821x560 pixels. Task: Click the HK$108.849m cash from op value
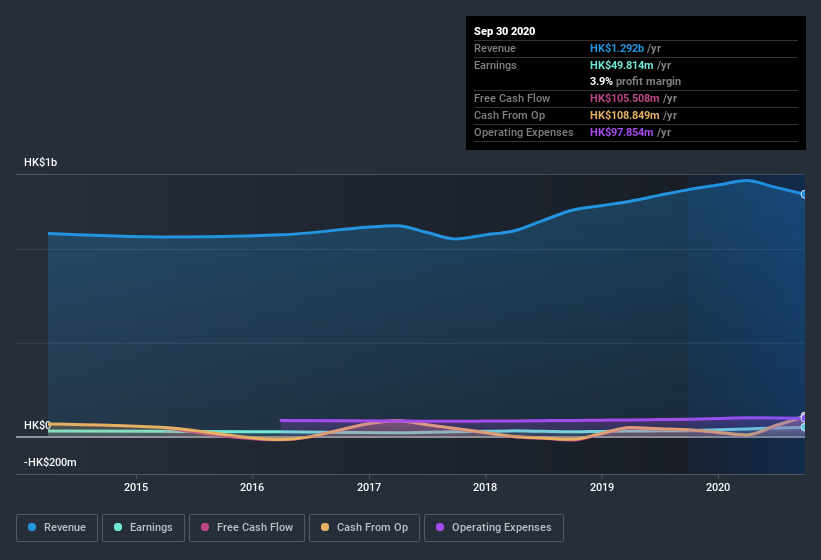click(625, 115)
